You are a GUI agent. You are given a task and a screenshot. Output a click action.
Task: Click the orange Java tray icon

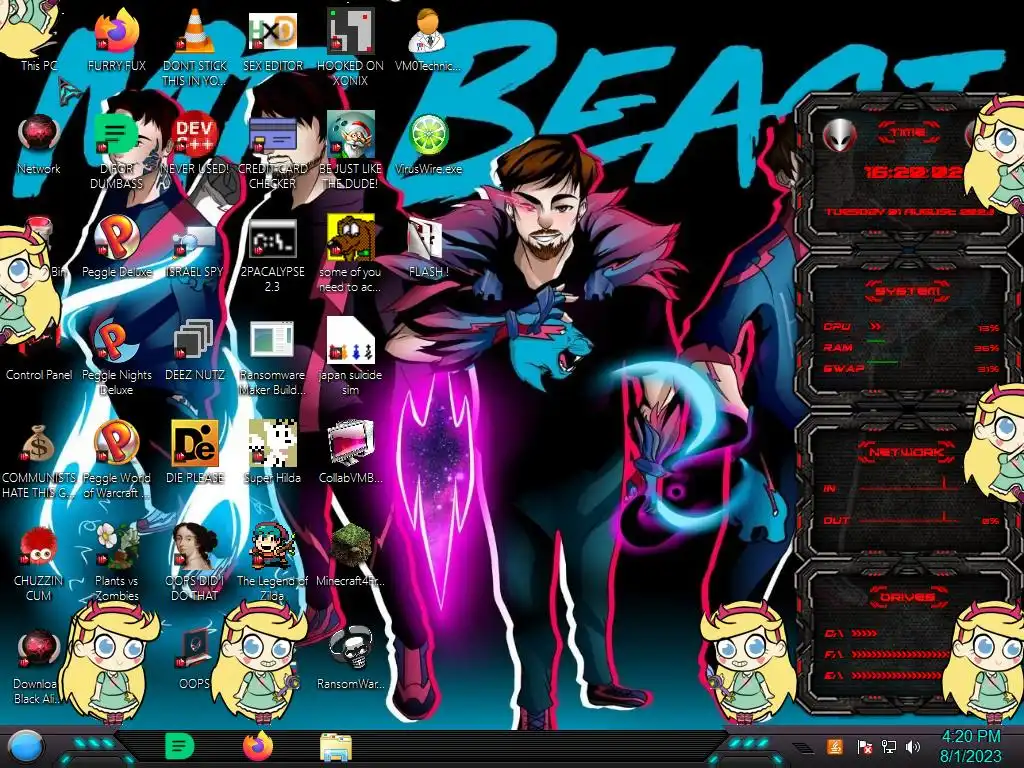tap(835, 746)
